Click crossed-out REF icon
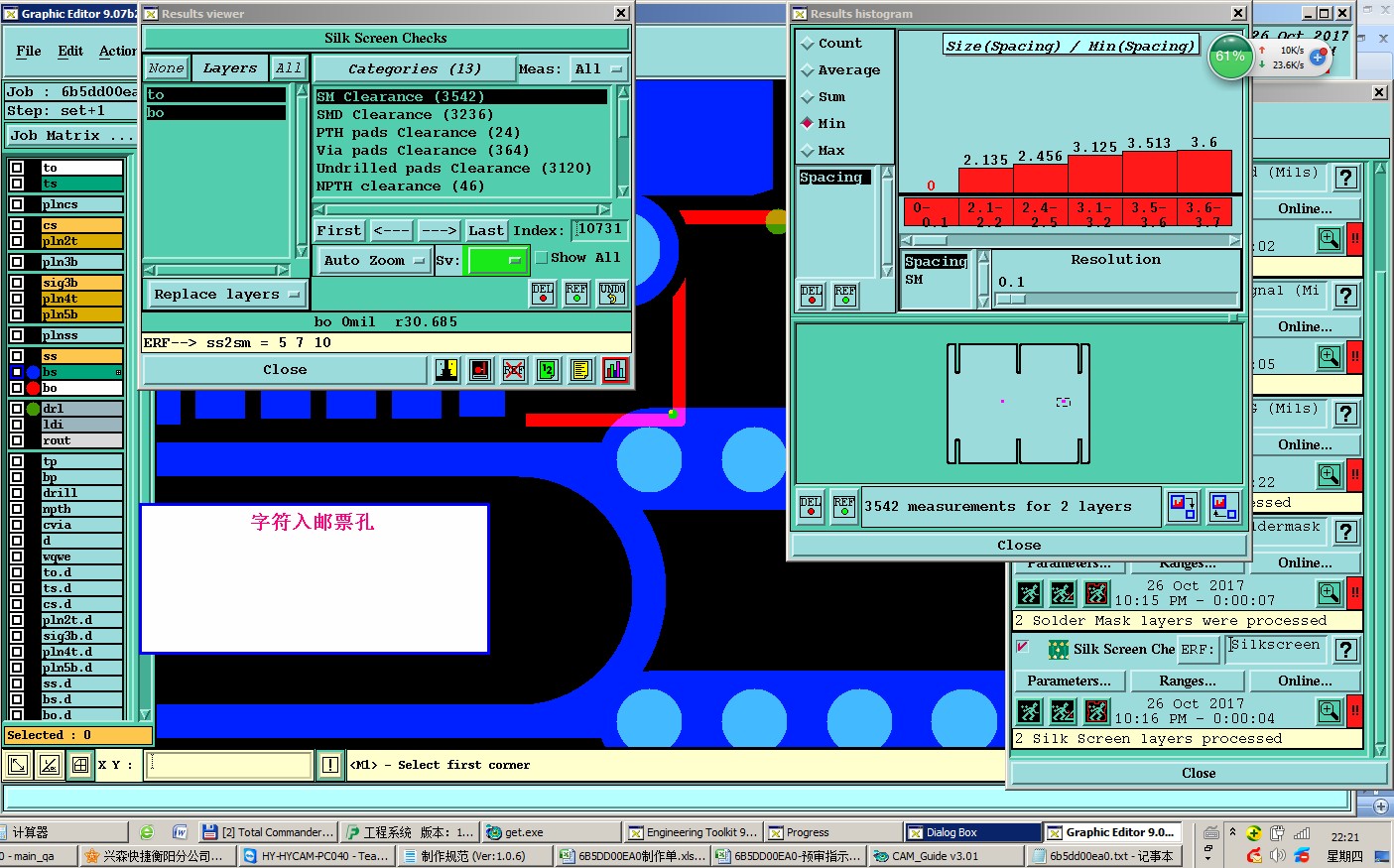This screenshot has height=868, width=1394. [x=514, y=370]
